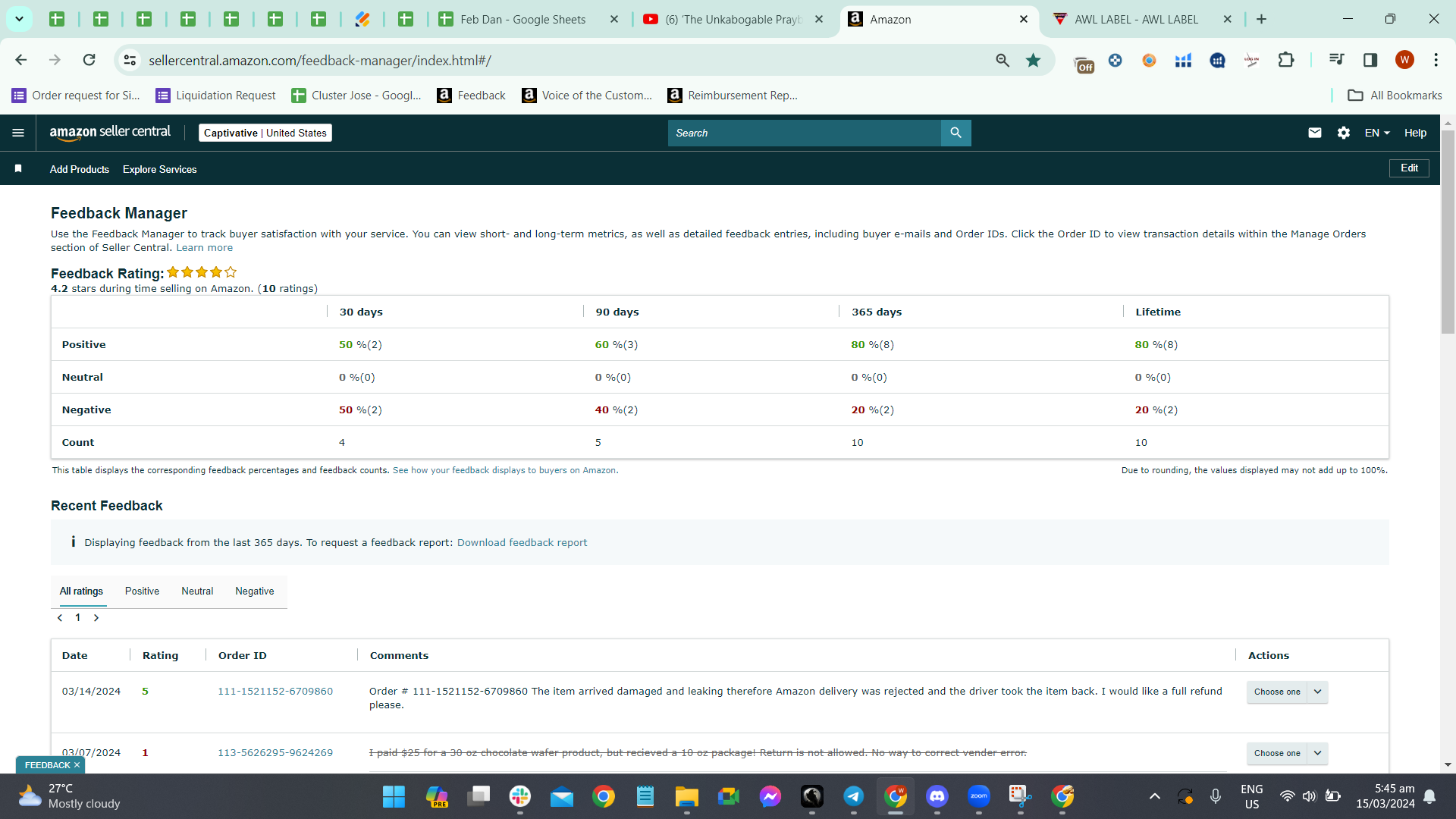Click the amazon seller central logo

110,133
